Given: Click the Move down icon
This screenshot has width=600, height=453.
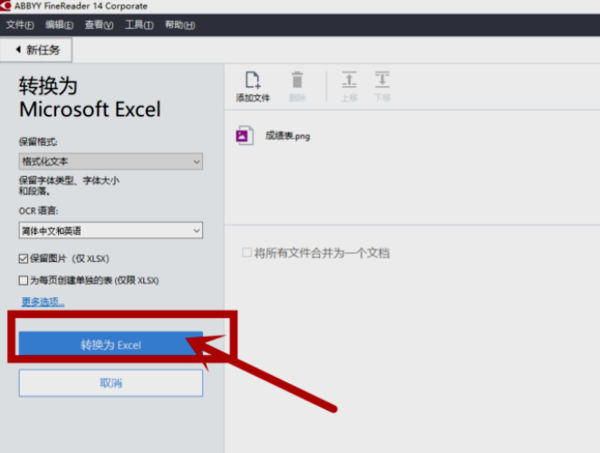Looking at the screenshot, I should (382, 80).
